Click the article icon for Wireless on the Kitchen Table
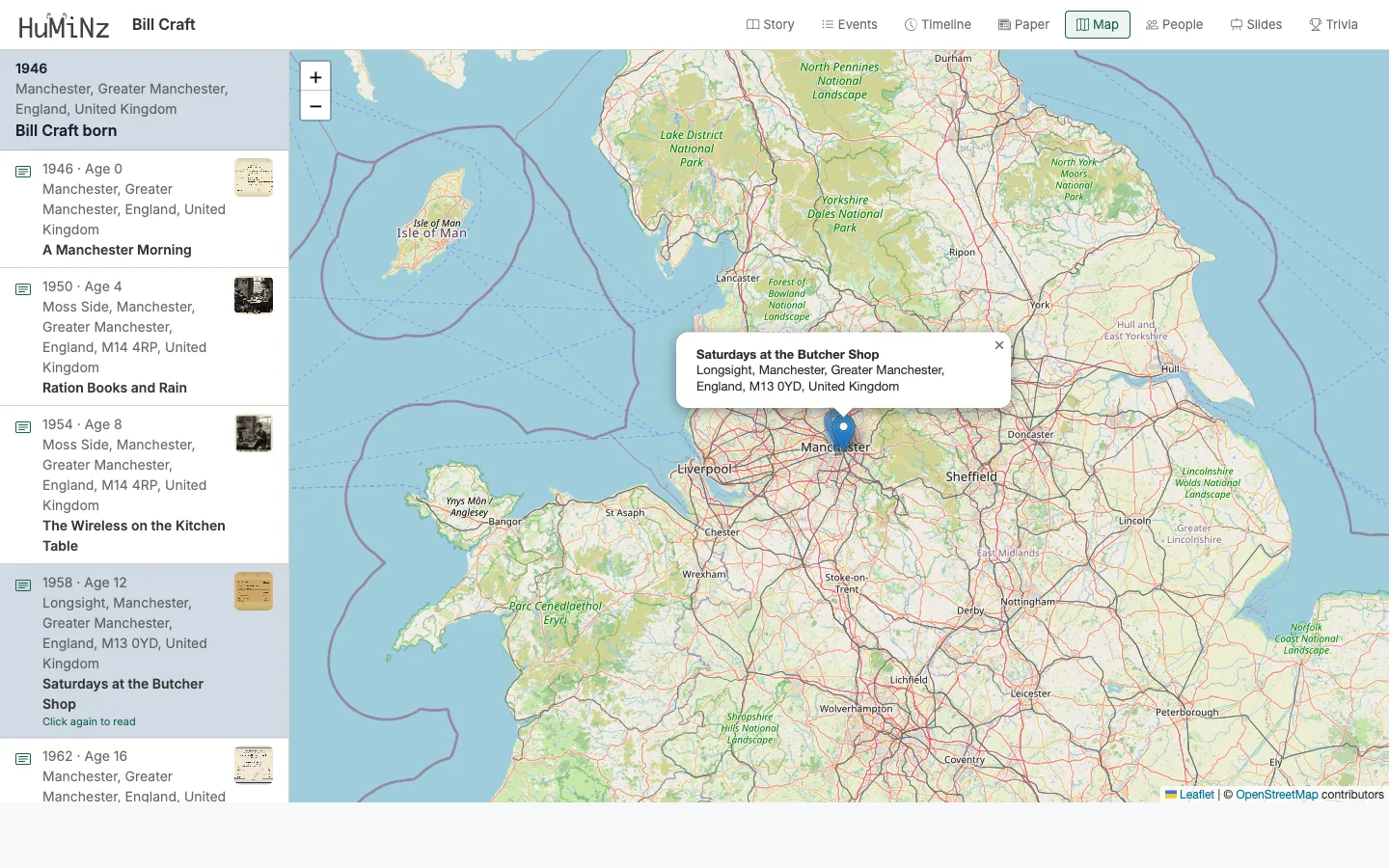This screenshot has width=1389, height=868. (x=23, y=427)
